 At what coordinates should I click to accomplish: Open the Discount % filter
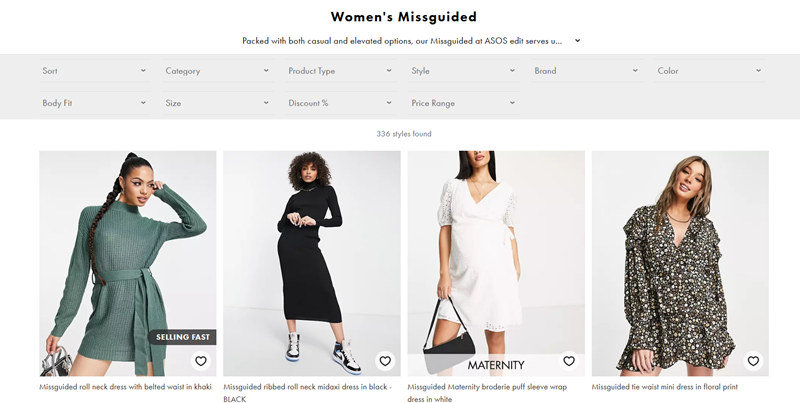click(340, 103)
